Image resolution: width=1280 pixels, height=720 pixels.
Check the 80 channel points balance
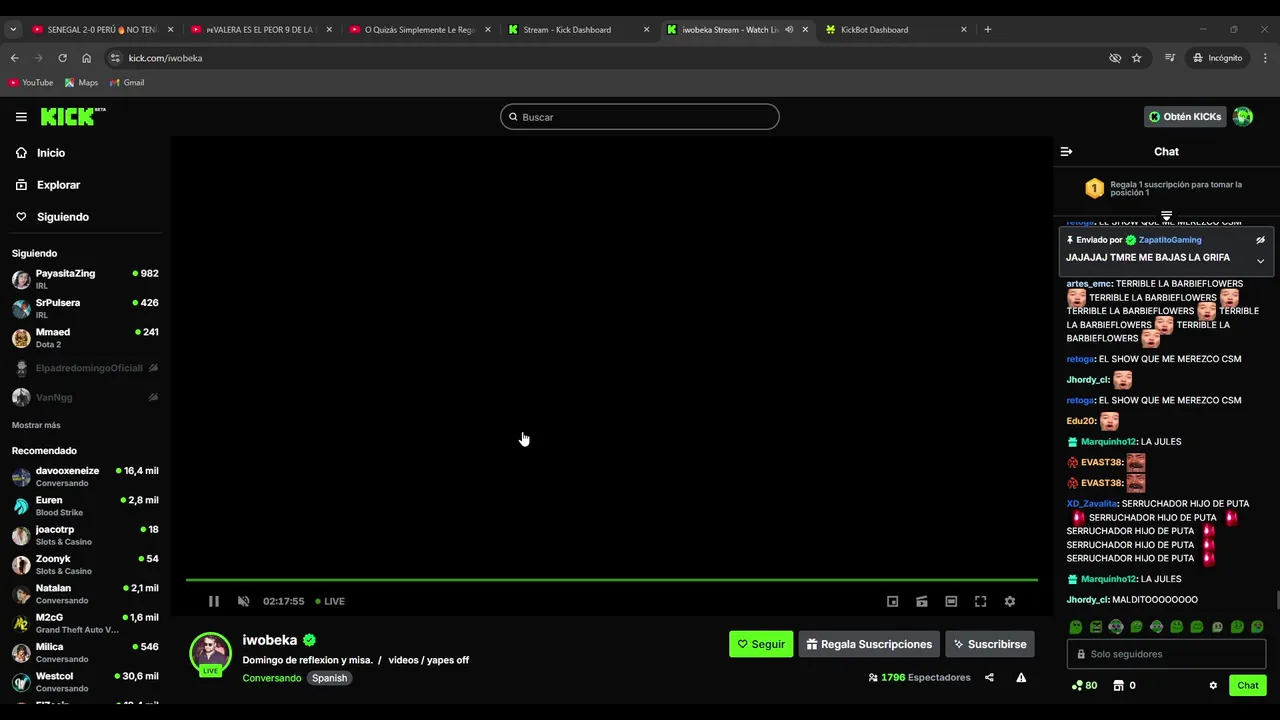[1084, 686]
